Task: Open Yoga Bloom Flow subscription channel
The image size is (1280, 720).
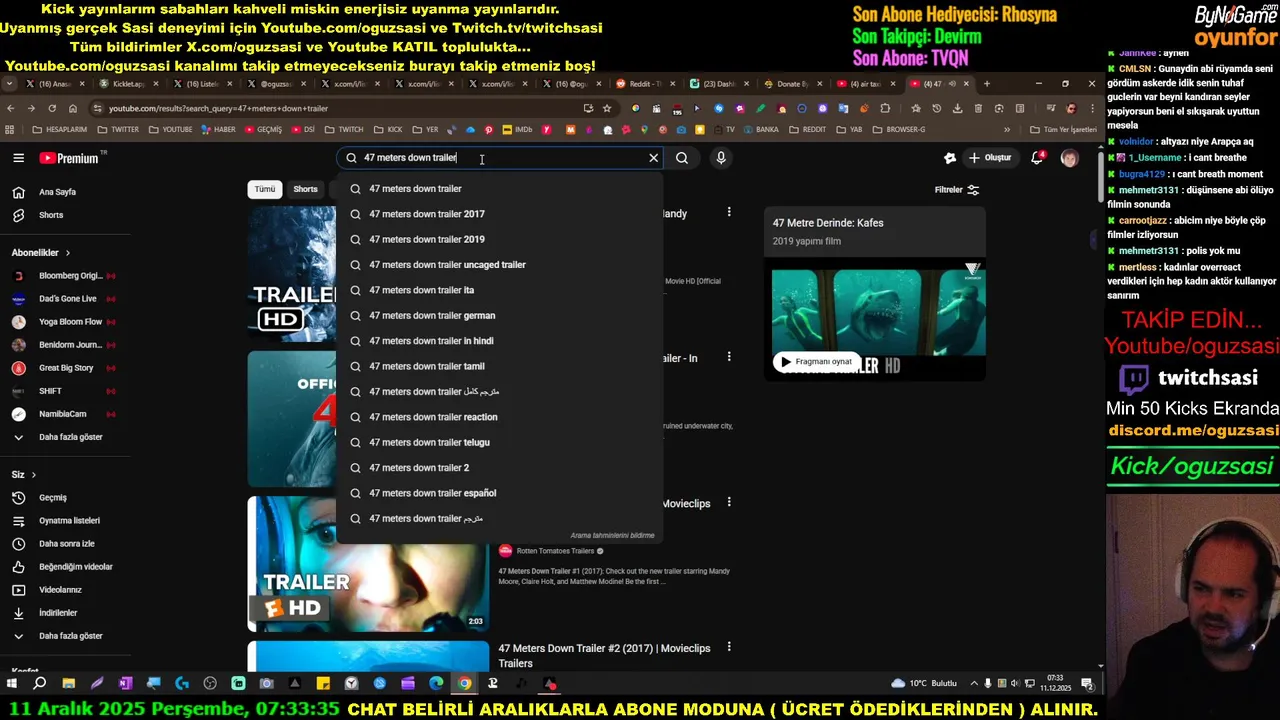Action: click(65, 322)
